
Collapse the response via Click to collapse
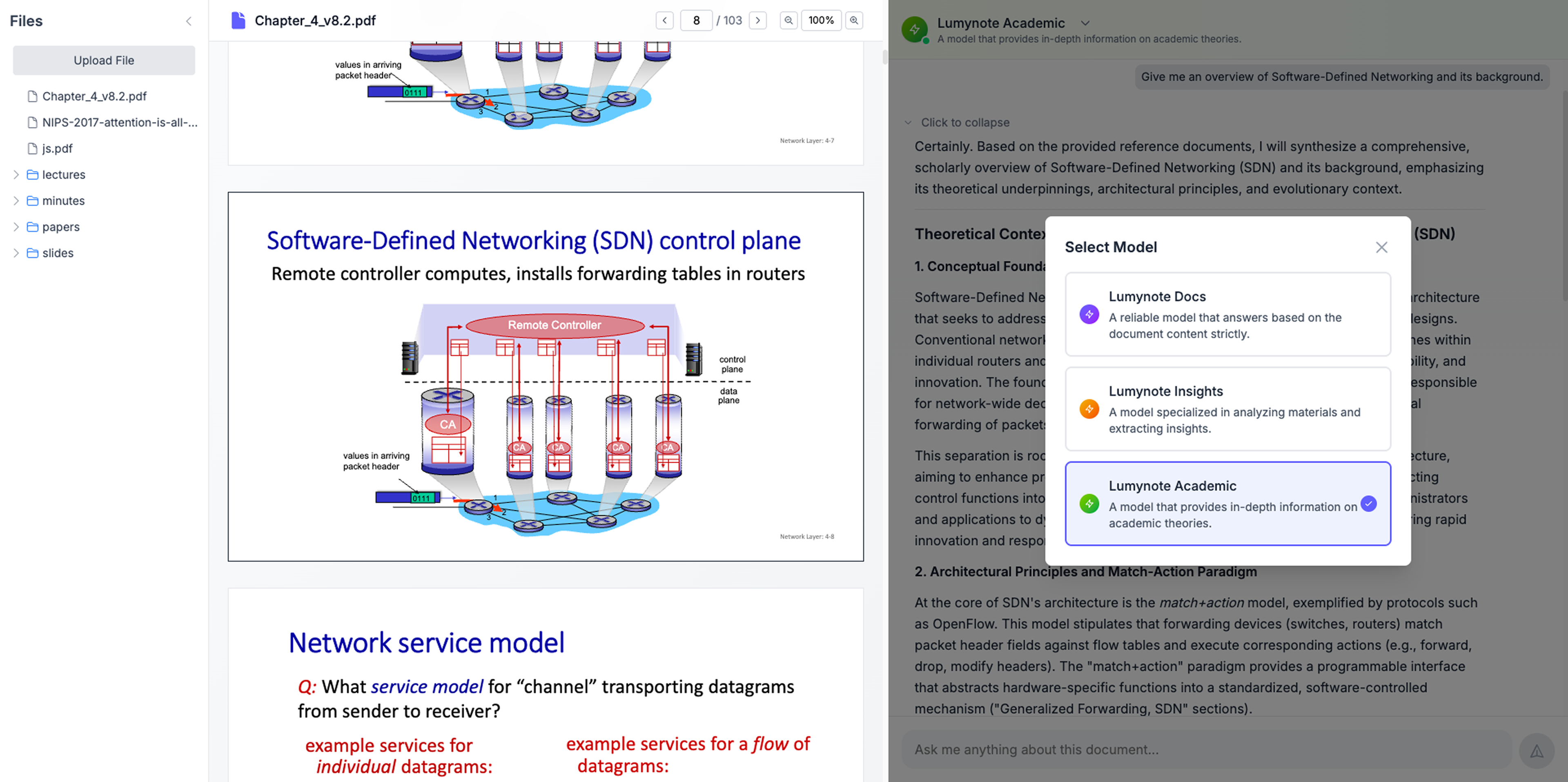click(958, 122)
